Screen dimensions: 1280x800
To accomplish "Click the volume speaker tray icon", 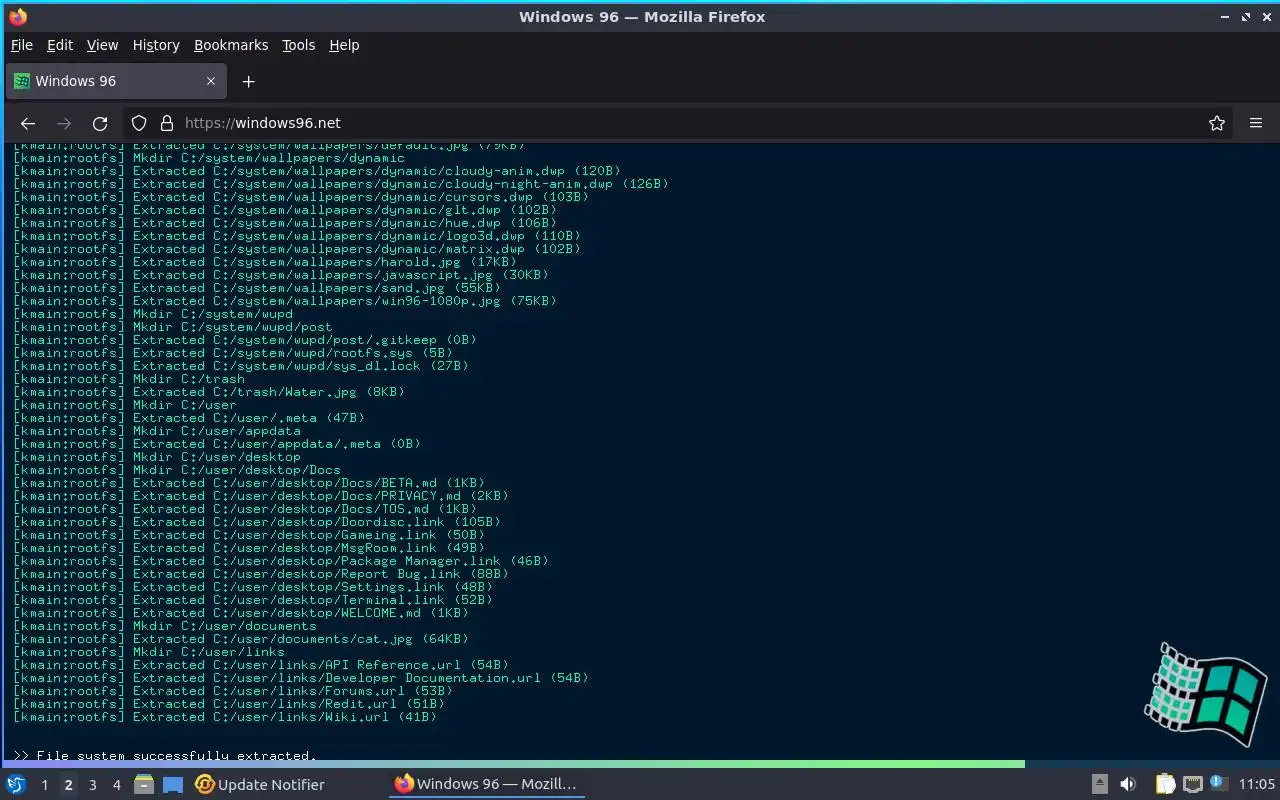I will click(1128, 784).
